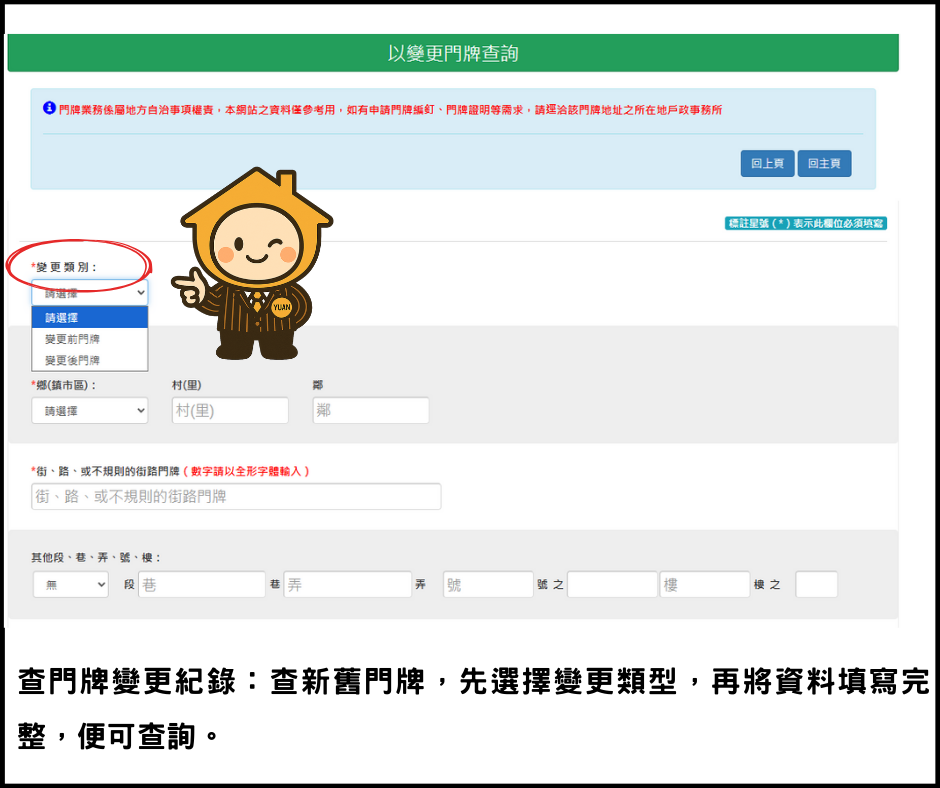
Task: Focus the 鄰 input box
Action: (x=370, y=410)
